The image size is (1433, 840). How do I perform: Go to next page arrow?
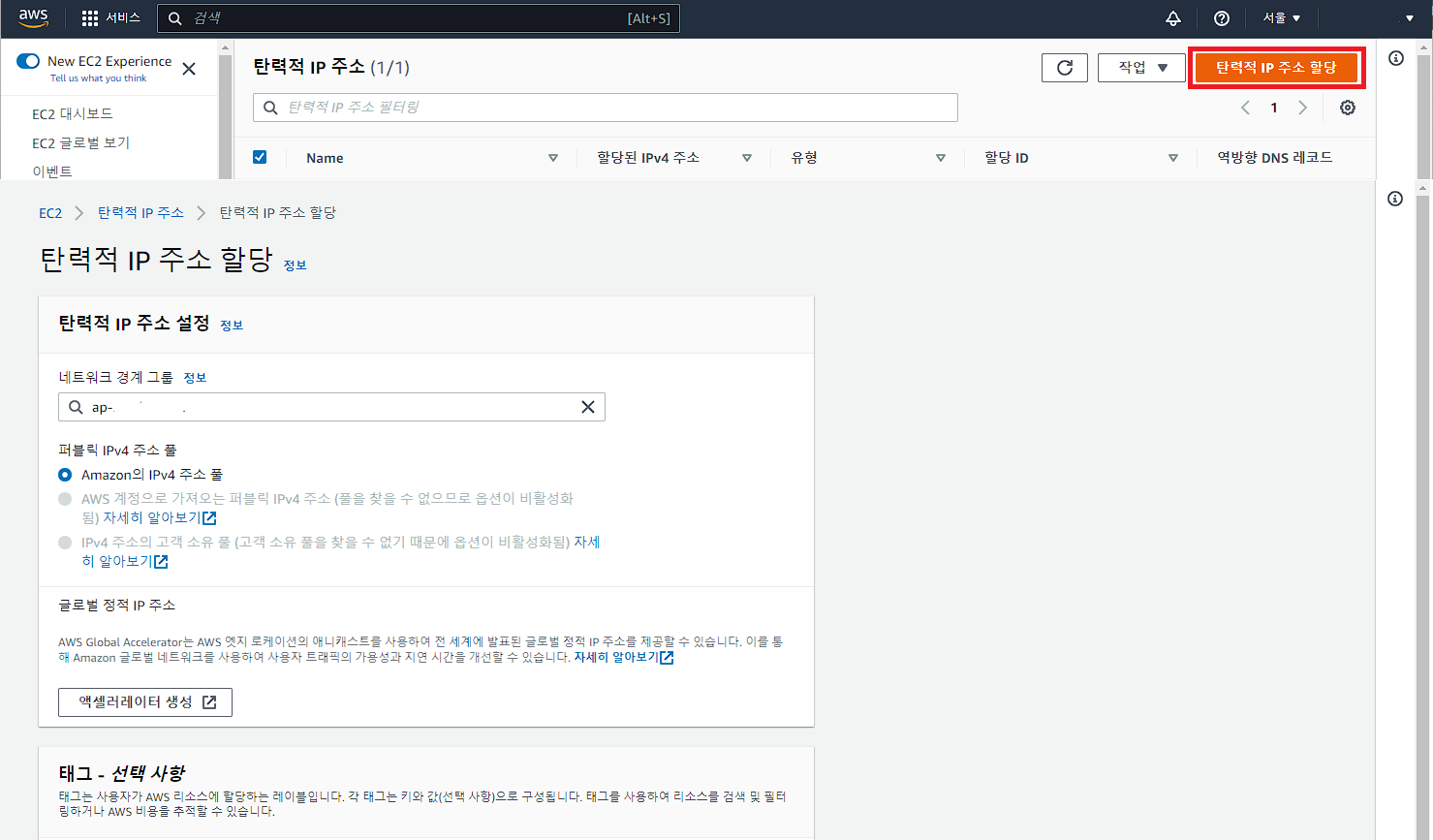1302,108
